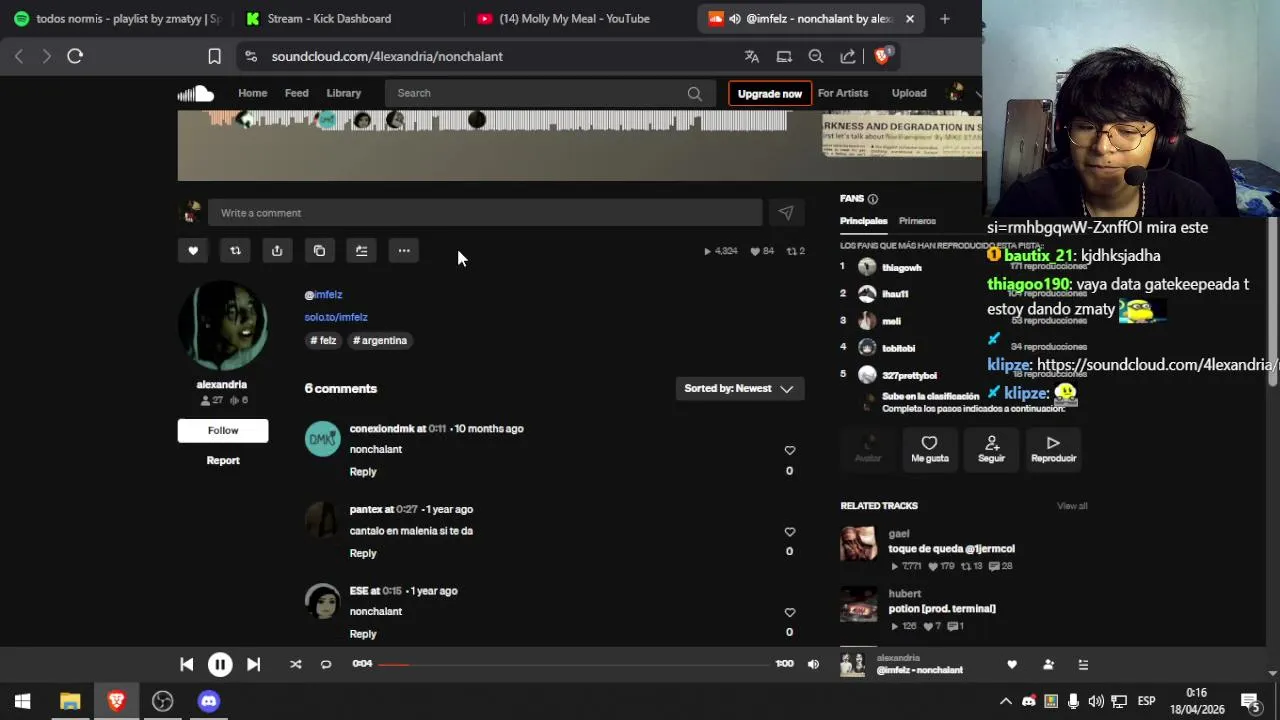Click the Seguir button
The height and width of the screenshot is (720, 1280).
tap(992, 448)
